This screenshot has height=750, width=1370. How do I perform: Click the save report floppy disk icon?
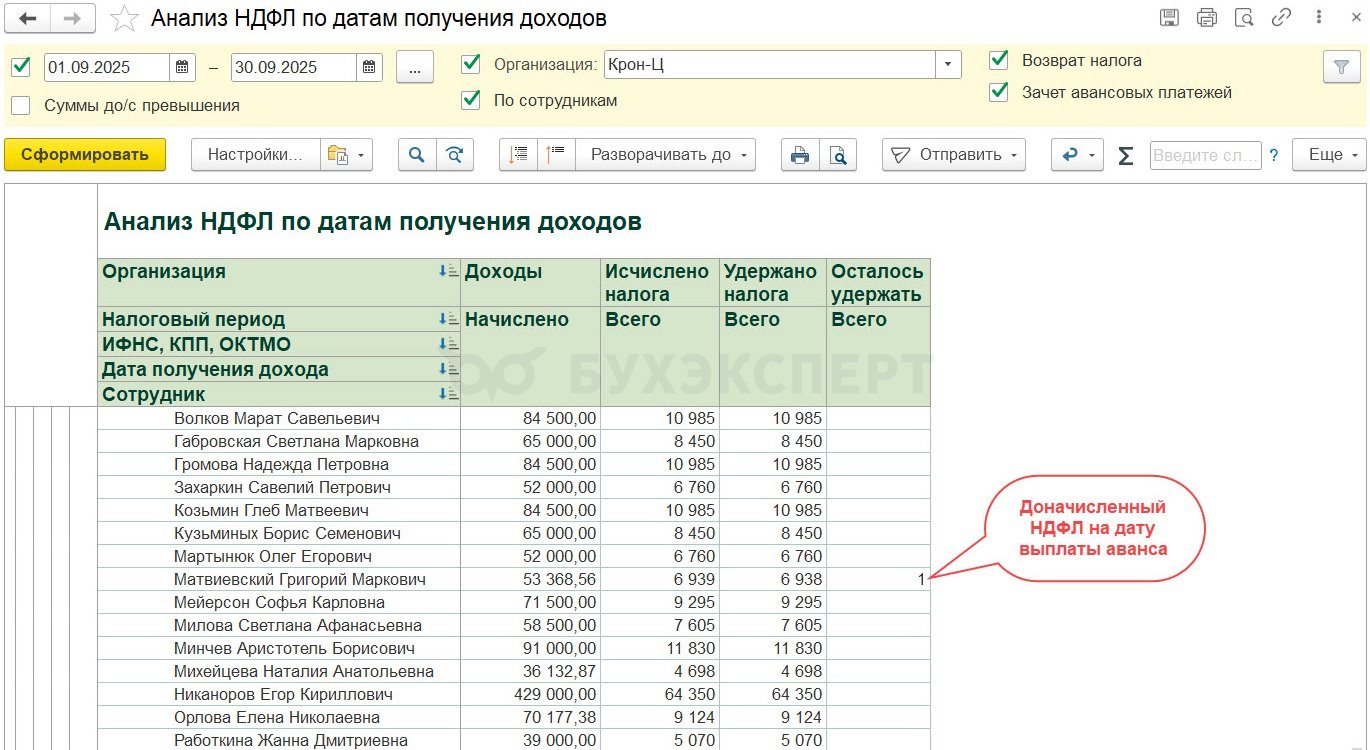(x=1169, y=18)
